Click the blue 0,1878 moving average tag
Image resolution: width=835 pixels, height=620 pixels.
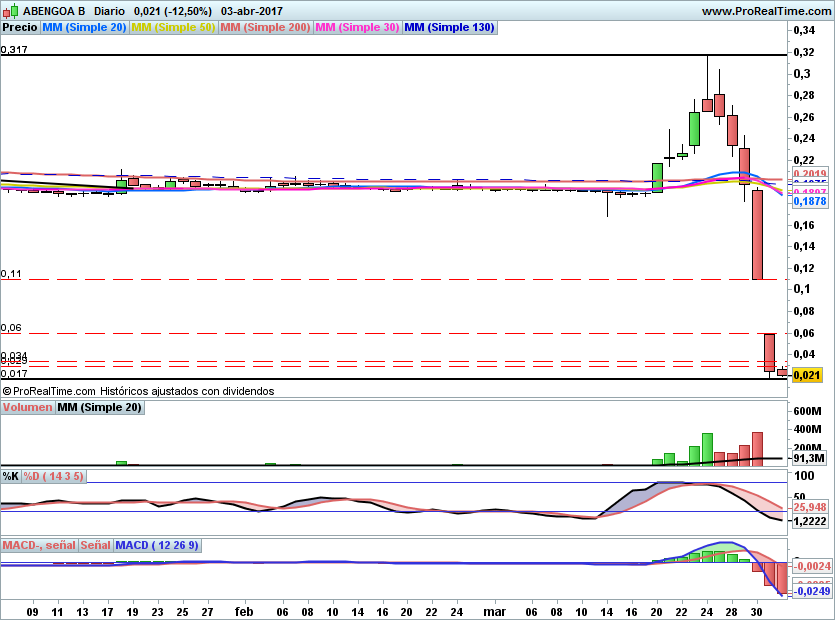pos(810,201)
